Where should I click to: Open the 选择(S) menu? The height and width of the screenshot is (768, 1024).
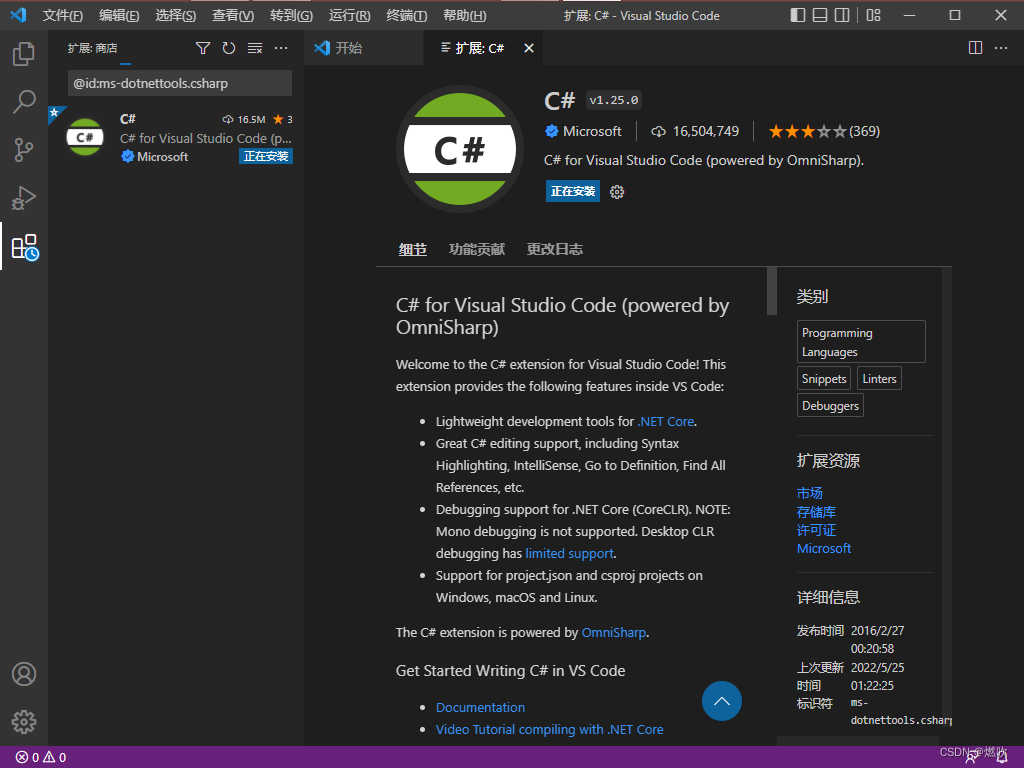pyautogui.click(x=176, y=15)
